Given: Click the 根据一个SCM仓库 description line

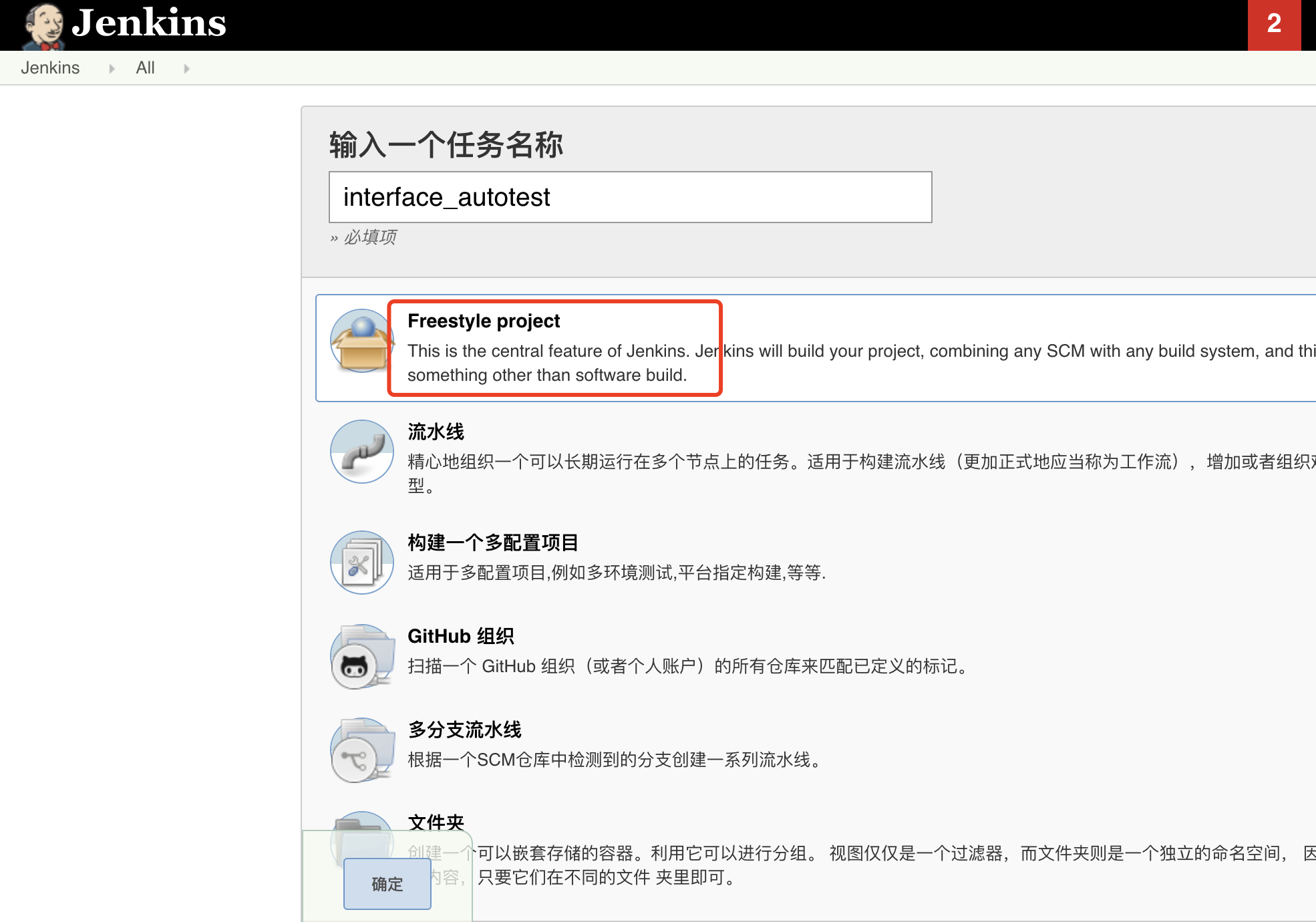Looking at the screenshot, I should [615, 760].
